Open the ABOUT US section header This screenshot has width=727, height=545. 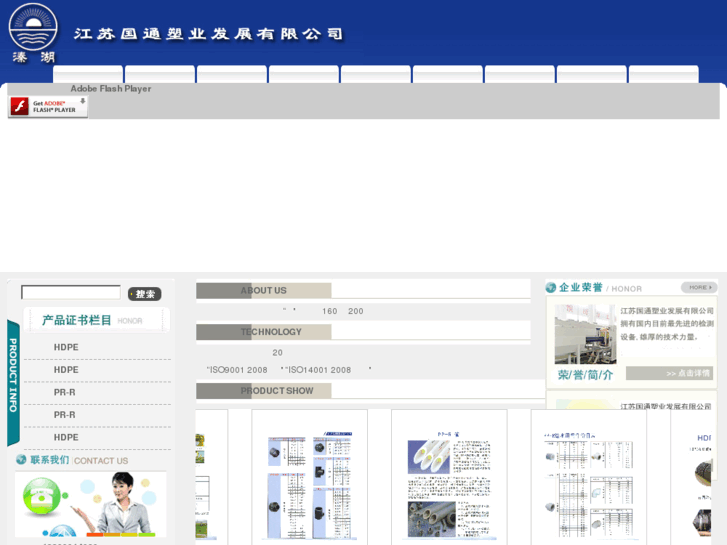click(x=263, y=290)
